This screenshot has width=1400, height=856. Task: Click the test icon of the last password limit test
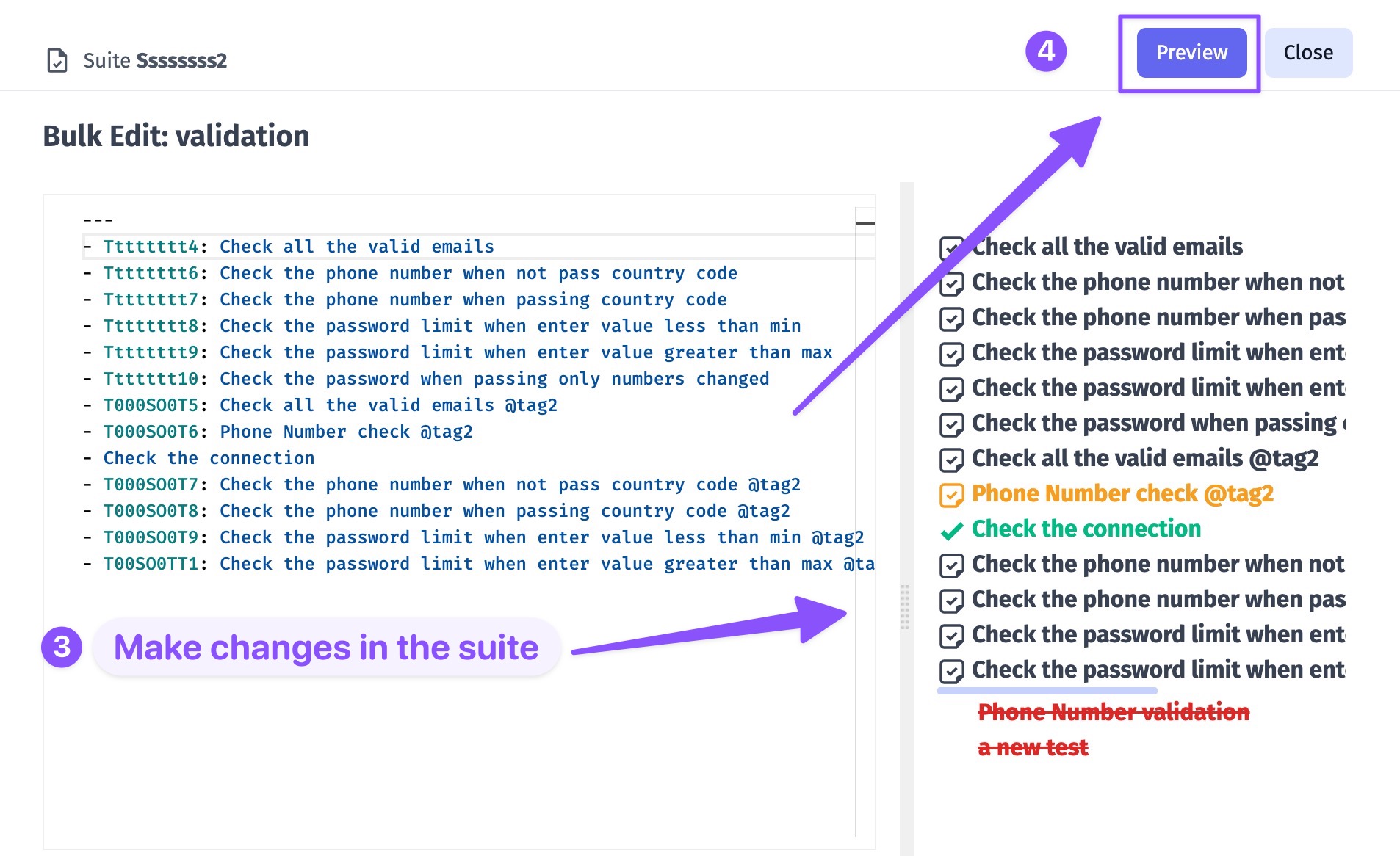(x=952, y=672)
